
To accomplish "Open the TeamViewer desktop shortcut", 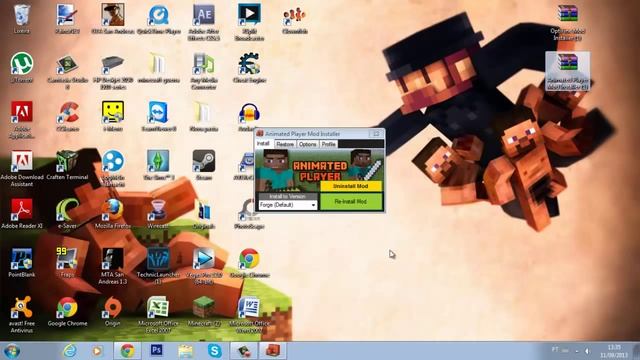I will [158, 116].
